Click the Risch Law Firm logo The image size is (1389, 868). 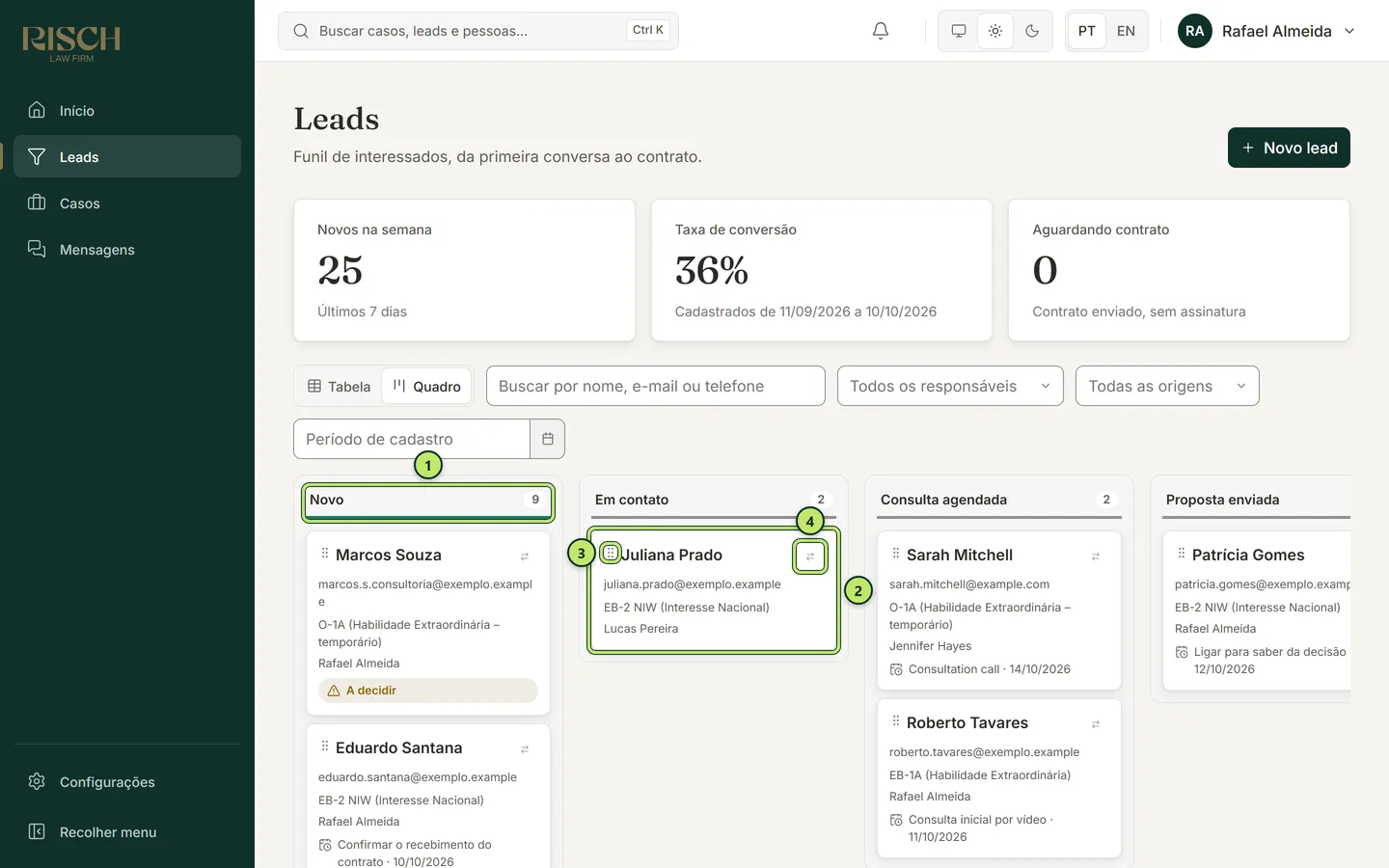(71, 43)
